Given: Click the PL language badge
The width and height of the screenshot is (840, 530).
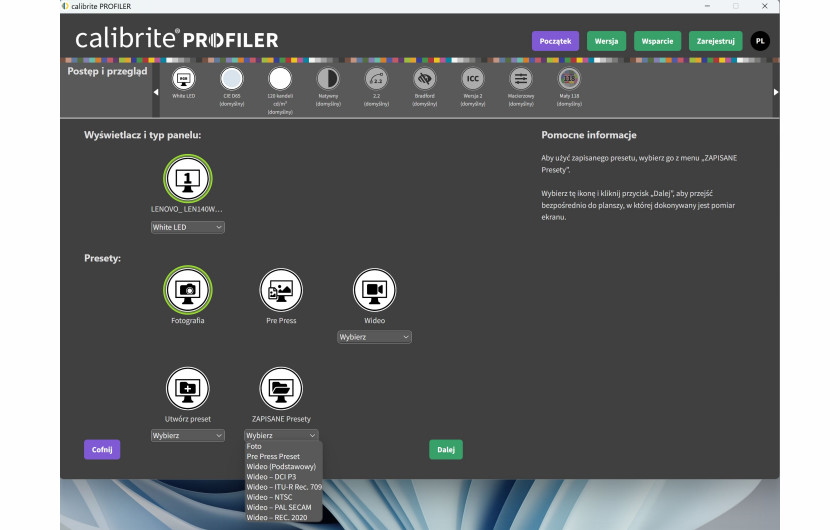Looking at the screenshot, I should (x=760, y=41).
